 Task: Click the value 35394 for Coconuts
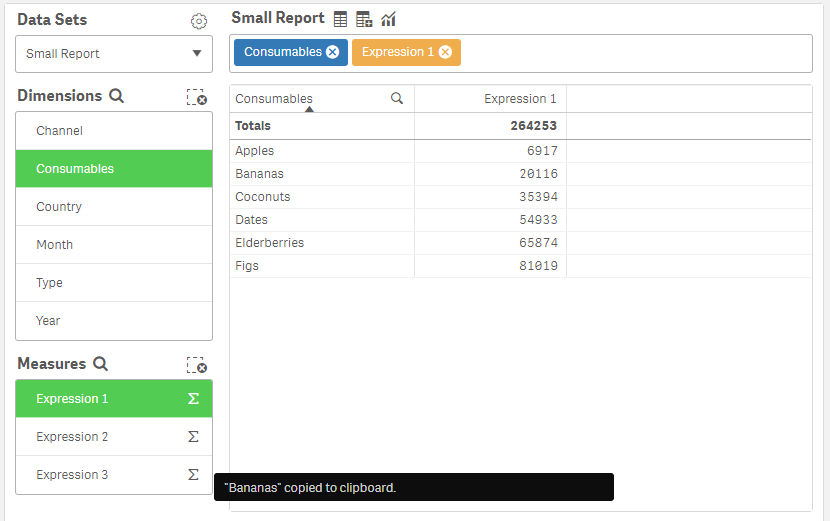click(x=538, y=197)
